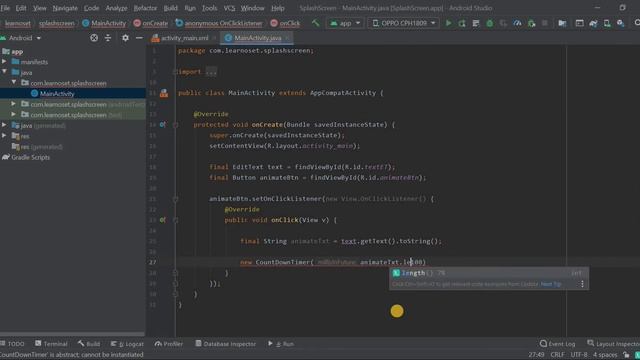Open the SDK Manager icon
This screenshot has width=640, height=360.
coord(621,23)
